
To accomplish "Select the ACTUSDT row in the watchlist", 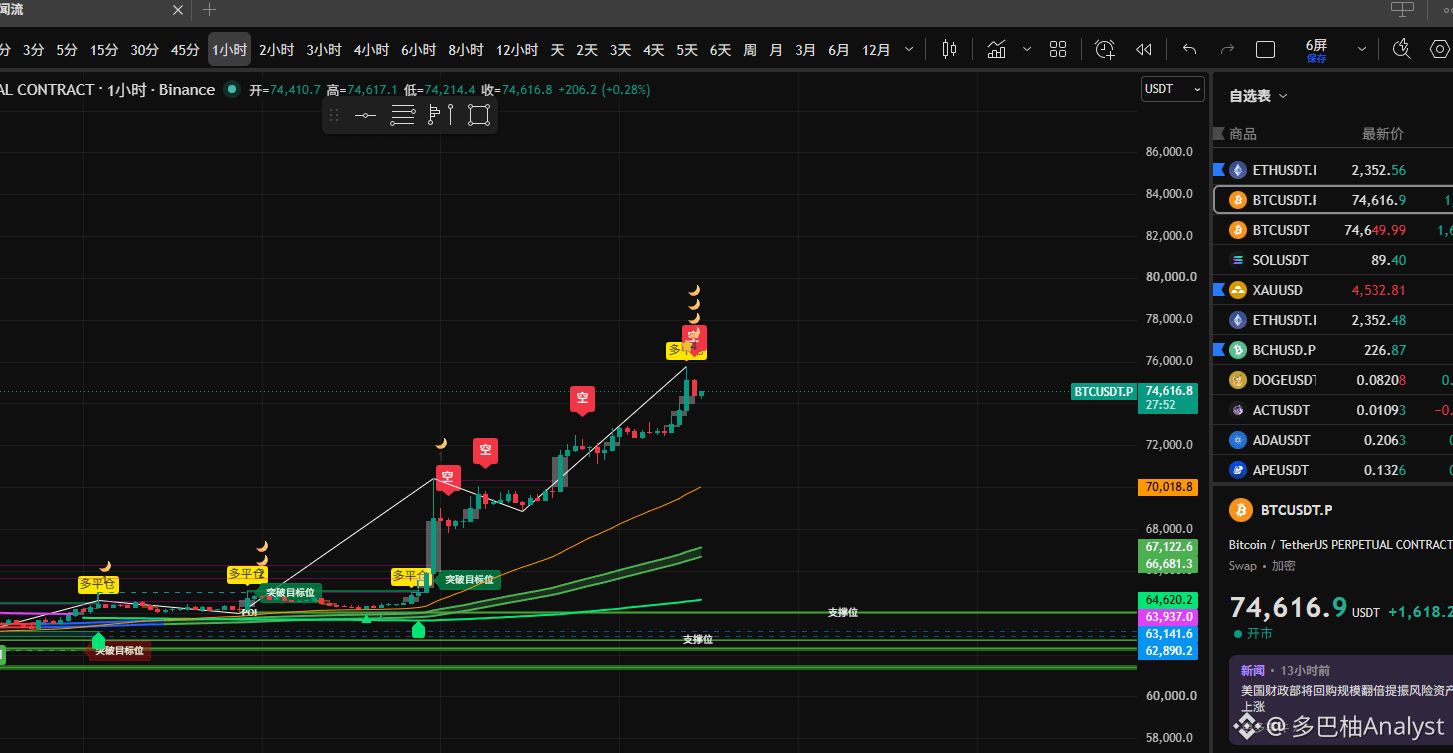I will 1333,410.
